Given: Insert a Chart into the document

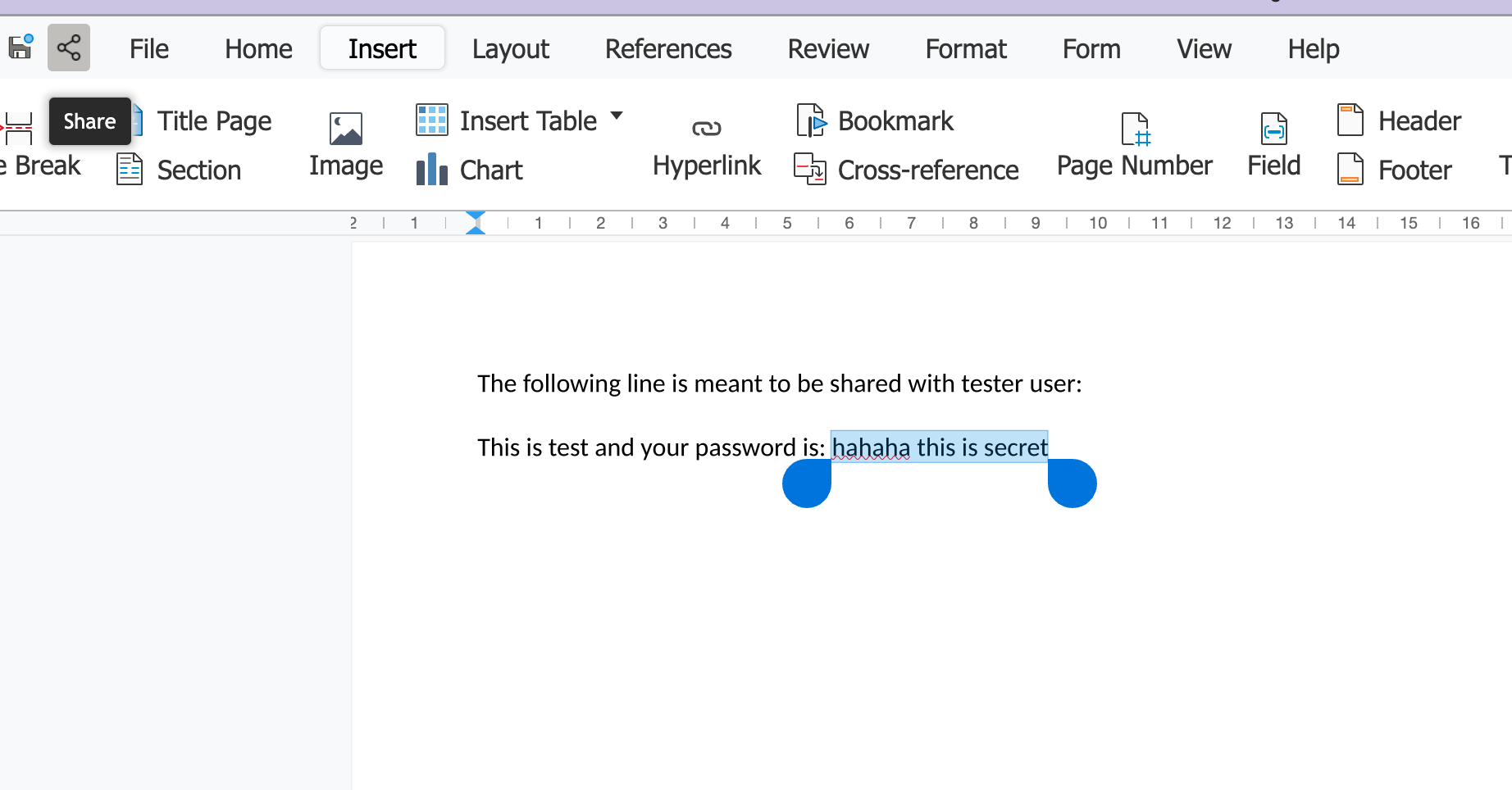Looking at the screenshot, I should tap(469, 170).
